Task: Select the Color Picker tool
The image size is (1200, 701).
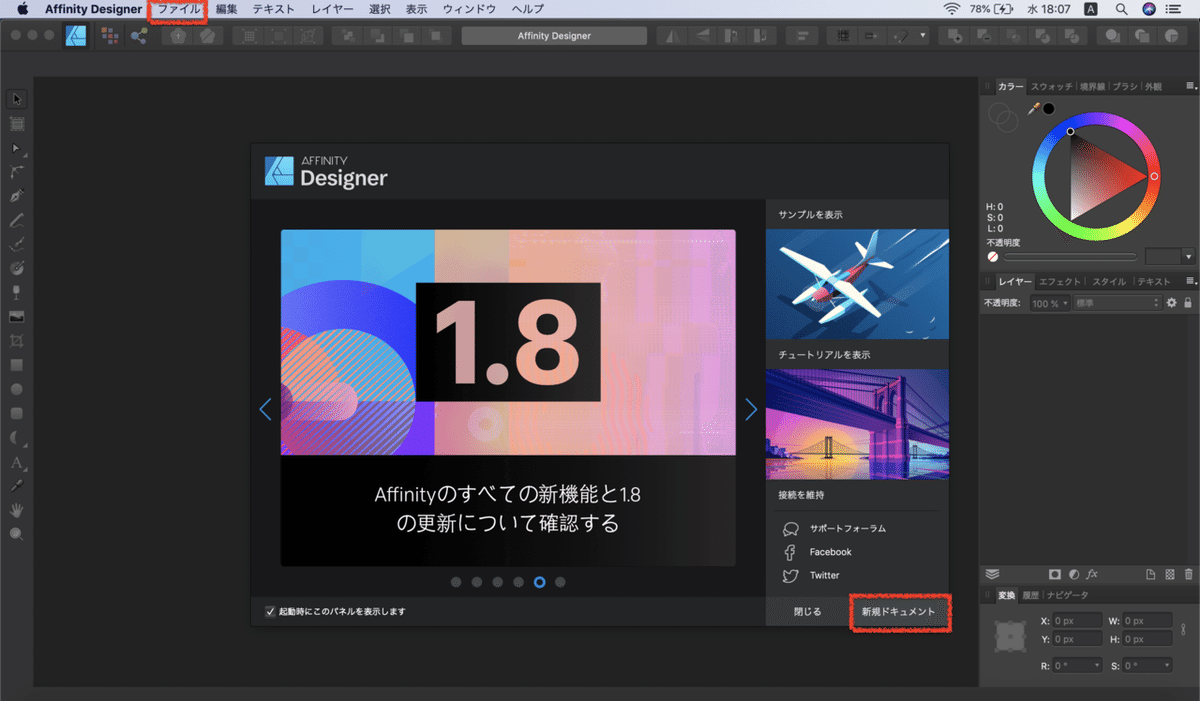Action: 16,486
